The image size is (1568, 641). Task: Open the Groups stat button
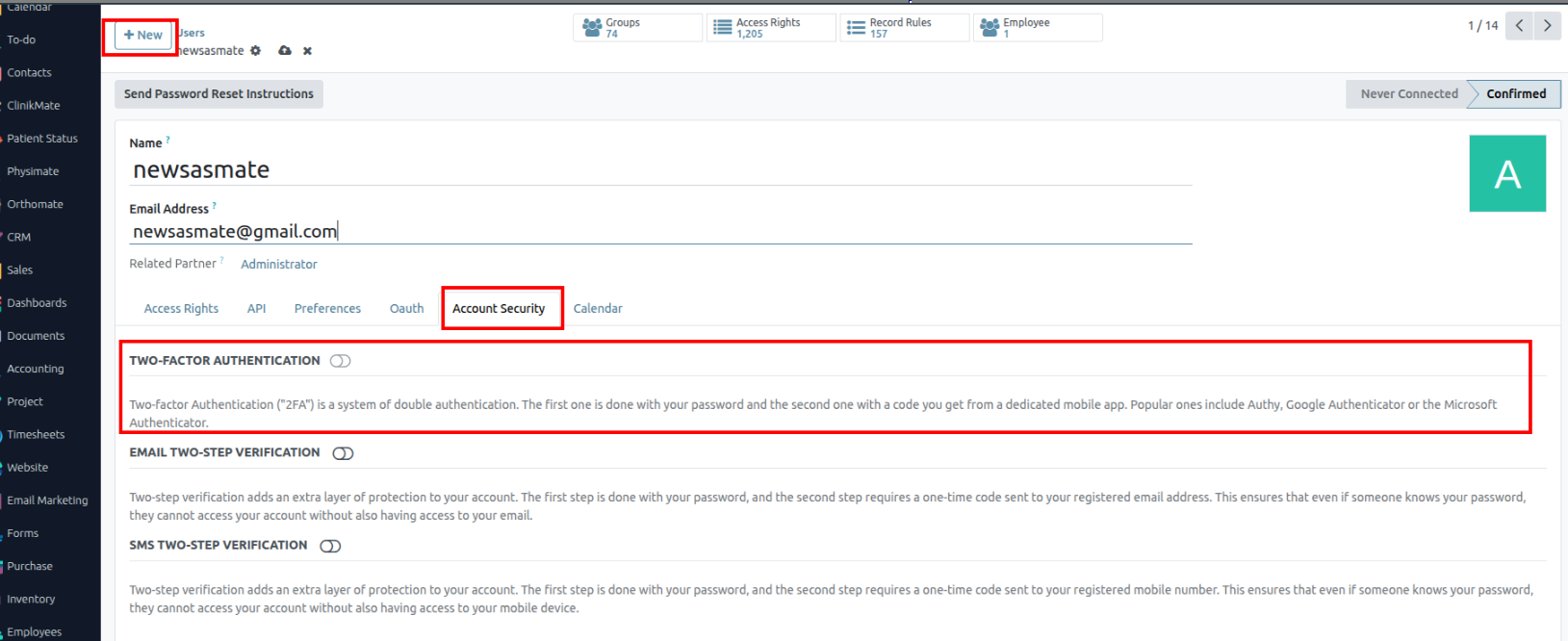click(636, 28)
